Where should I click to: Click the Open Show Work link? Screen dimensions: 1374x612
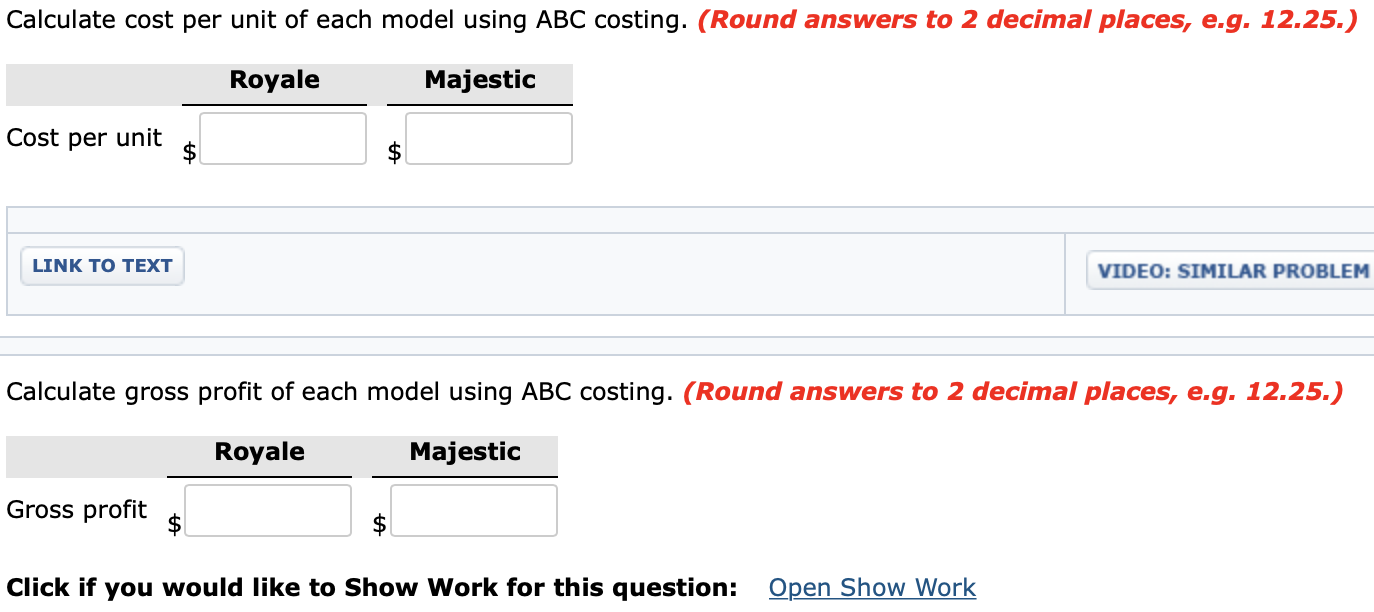click(871, 587)
